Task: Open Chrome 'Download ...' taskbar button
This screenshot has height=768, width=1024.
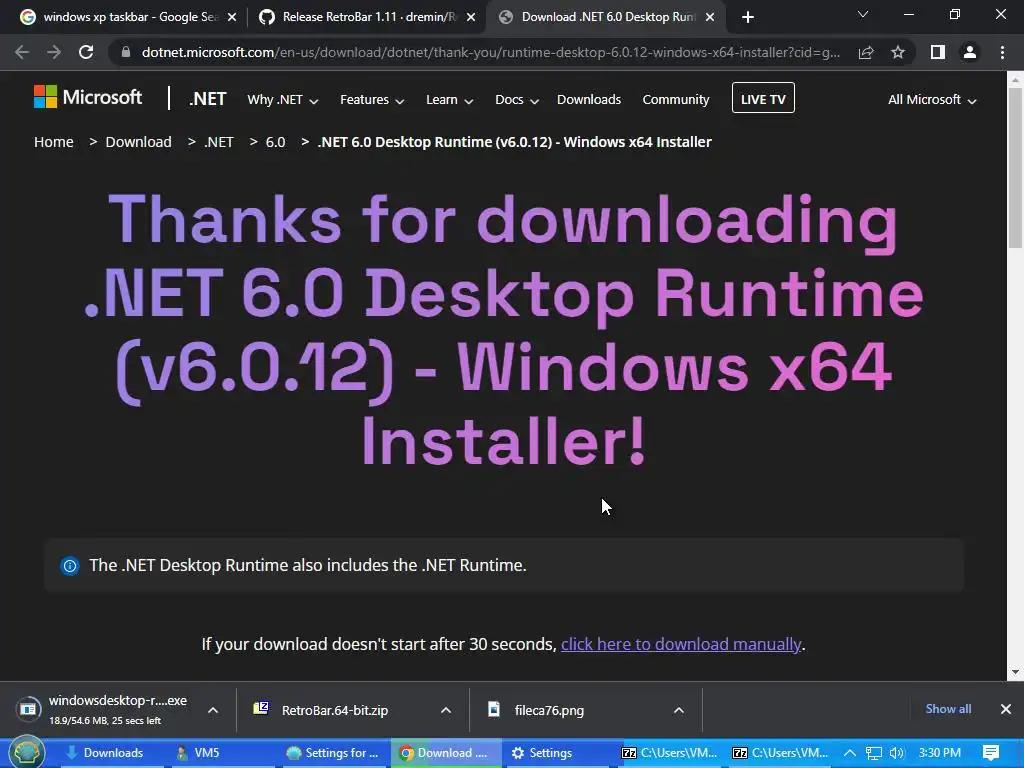Action: (445, 753)
